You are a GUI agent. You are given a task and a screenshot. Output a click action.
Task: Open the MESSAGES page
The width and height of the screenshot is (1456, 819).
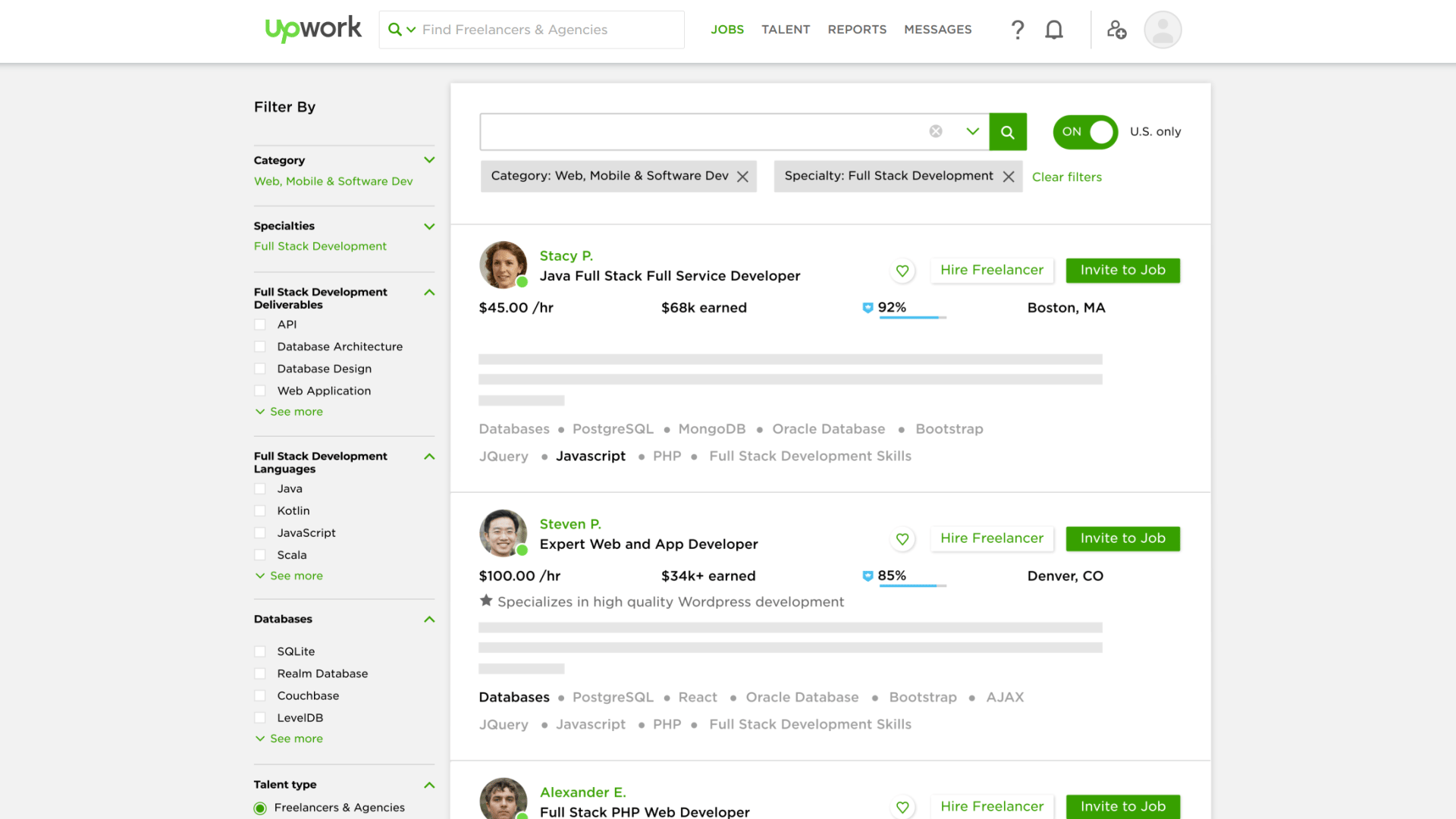tap(937, 30)
